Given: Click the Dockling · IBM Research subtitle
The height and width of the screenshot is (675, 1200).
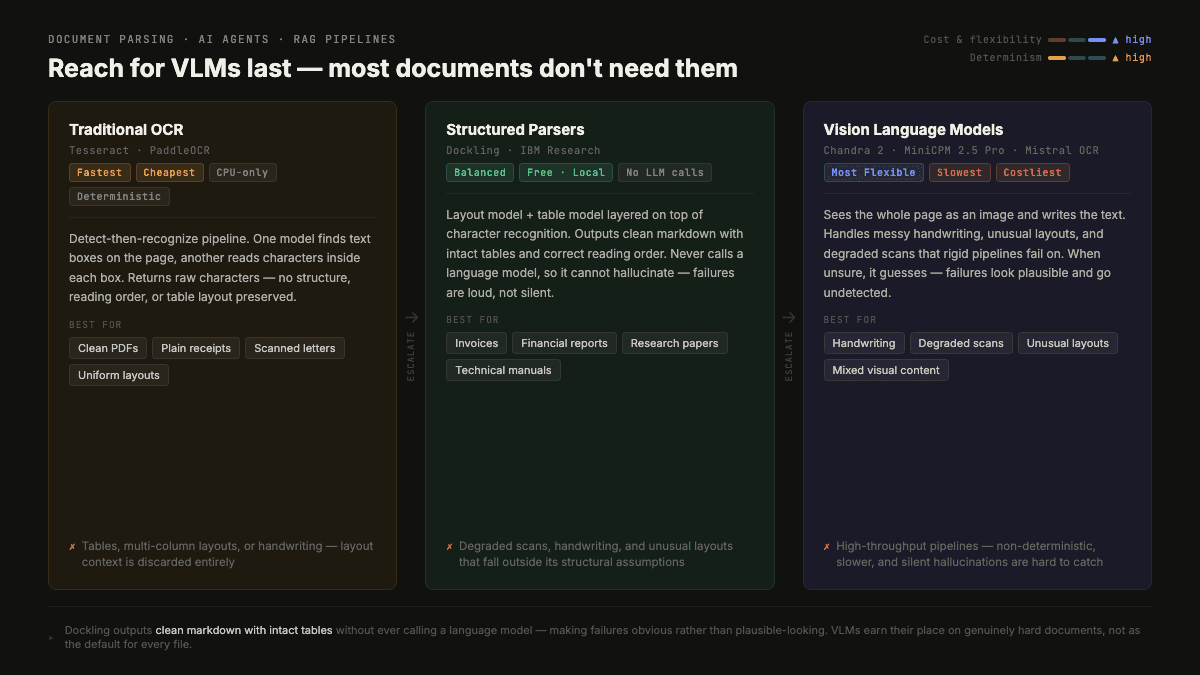Looking at the screenshot, I should tap(523, 151).
